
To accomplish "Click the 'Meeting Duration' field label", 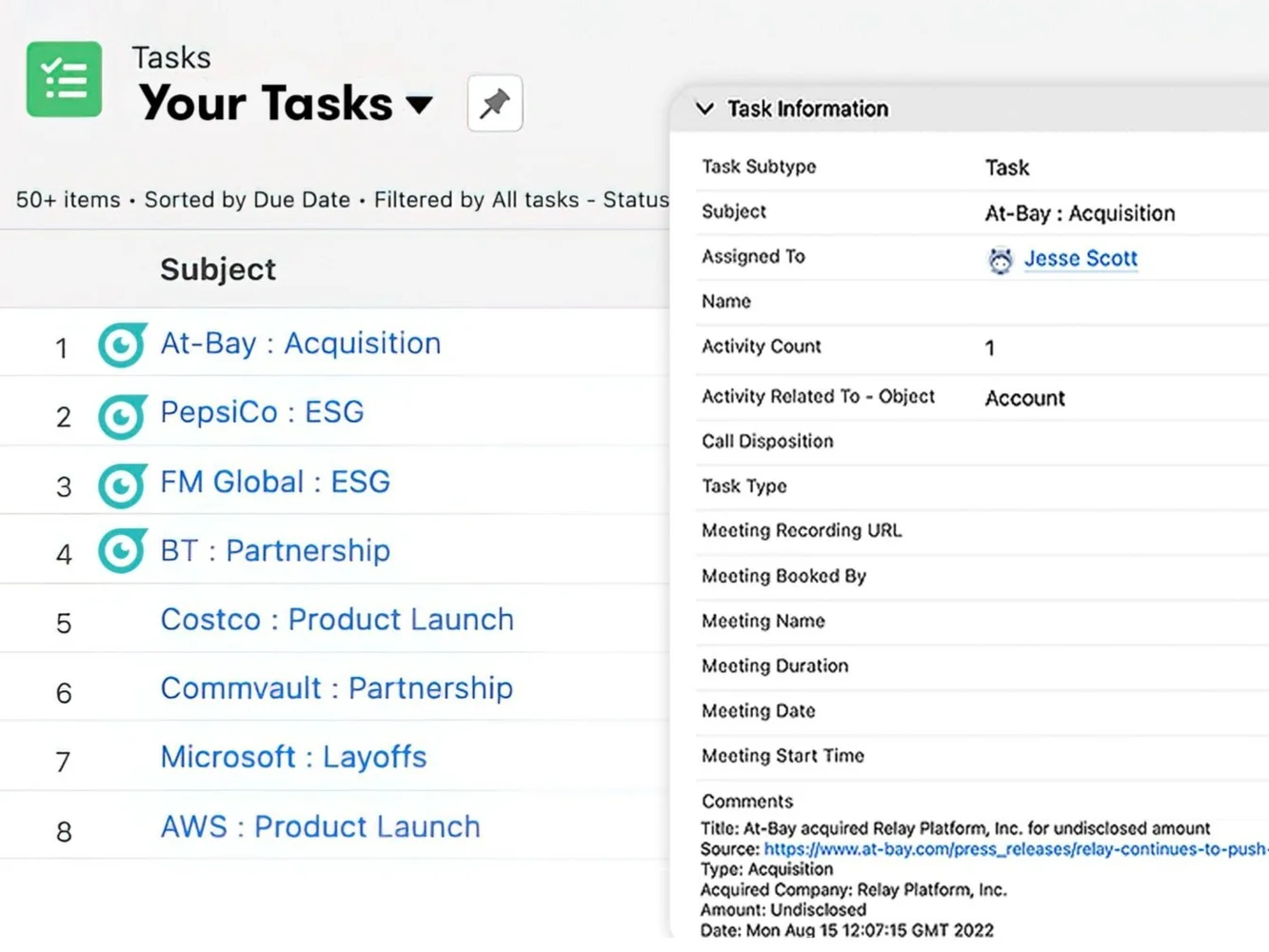I will 775,665.
